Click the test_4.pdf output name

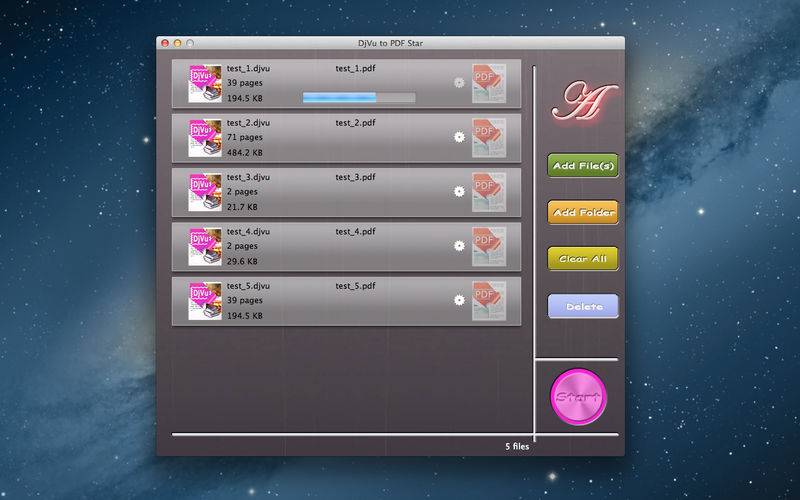pyautogui.click(x=355, y=232)
